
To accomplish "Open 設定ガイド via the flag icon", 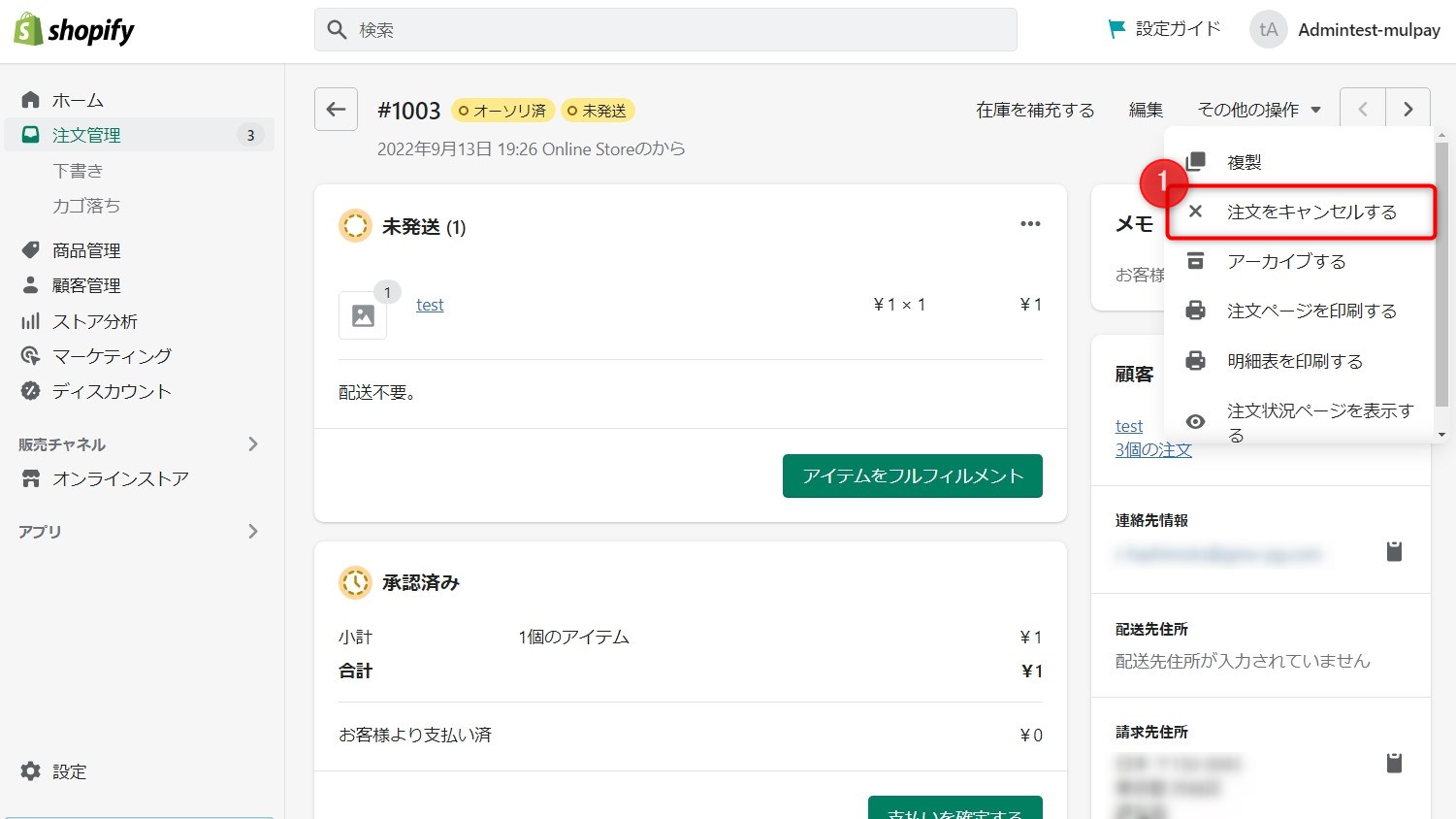I will coord(1163,29).
